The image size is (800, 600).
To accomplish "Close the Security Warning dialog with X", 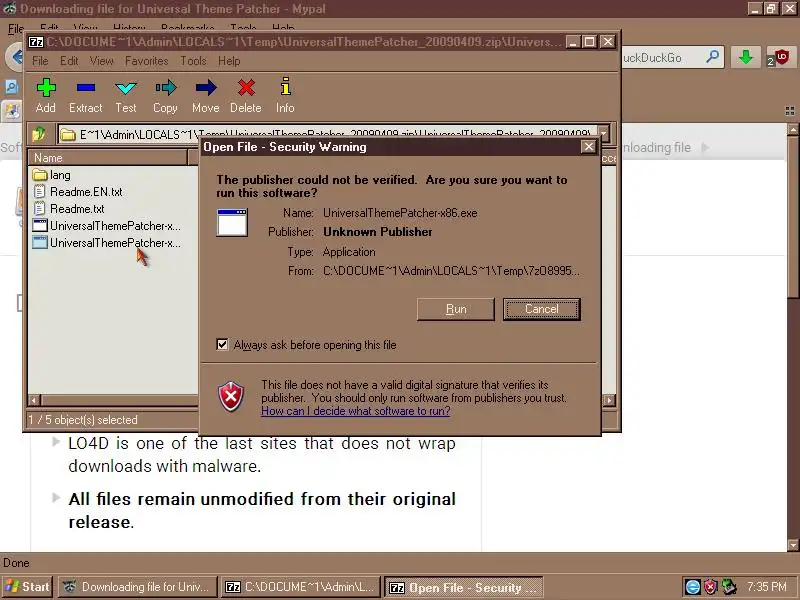I will [588, 147].
